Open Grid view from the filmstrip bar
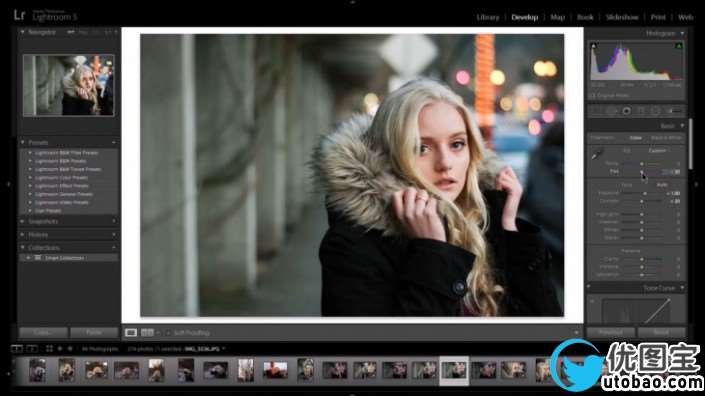This screenshot has width=705, height=396. [x=49, y=349]
